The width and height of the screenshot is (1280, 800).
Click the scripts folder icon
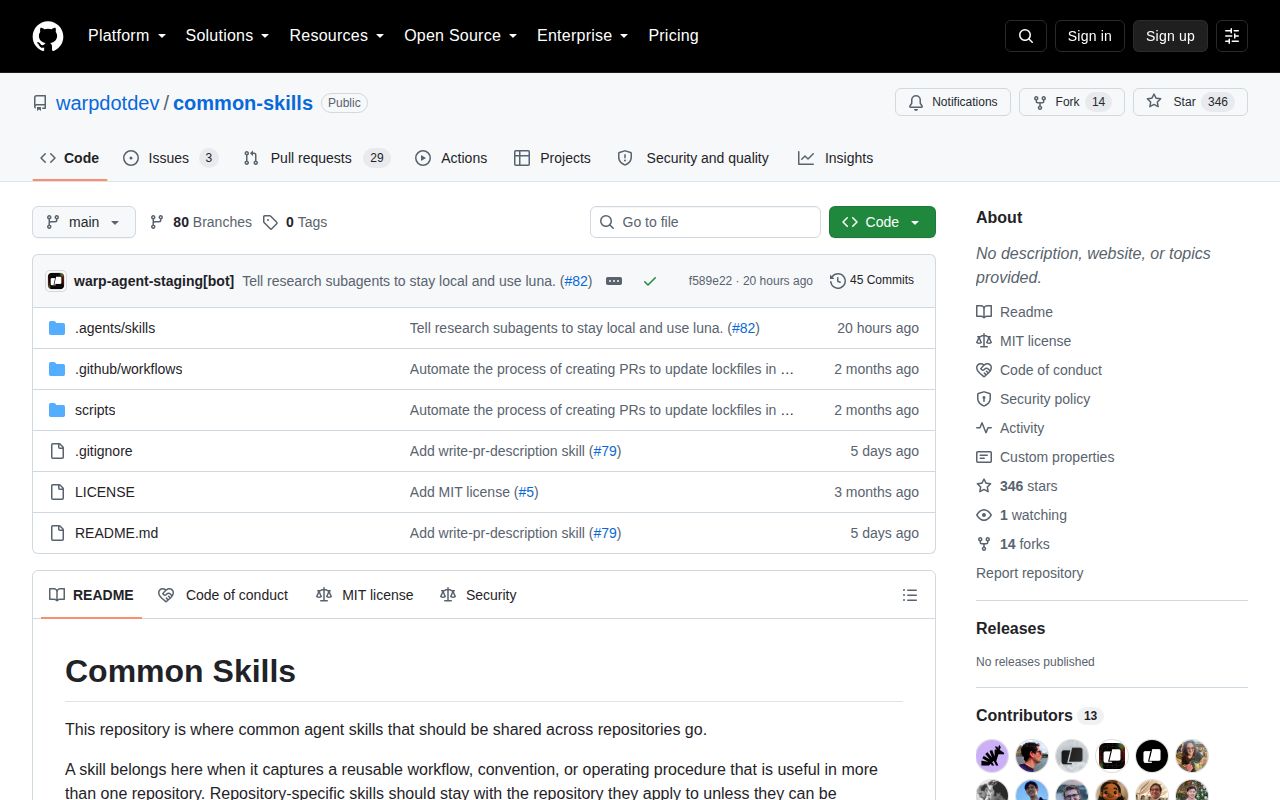[57, 410]
